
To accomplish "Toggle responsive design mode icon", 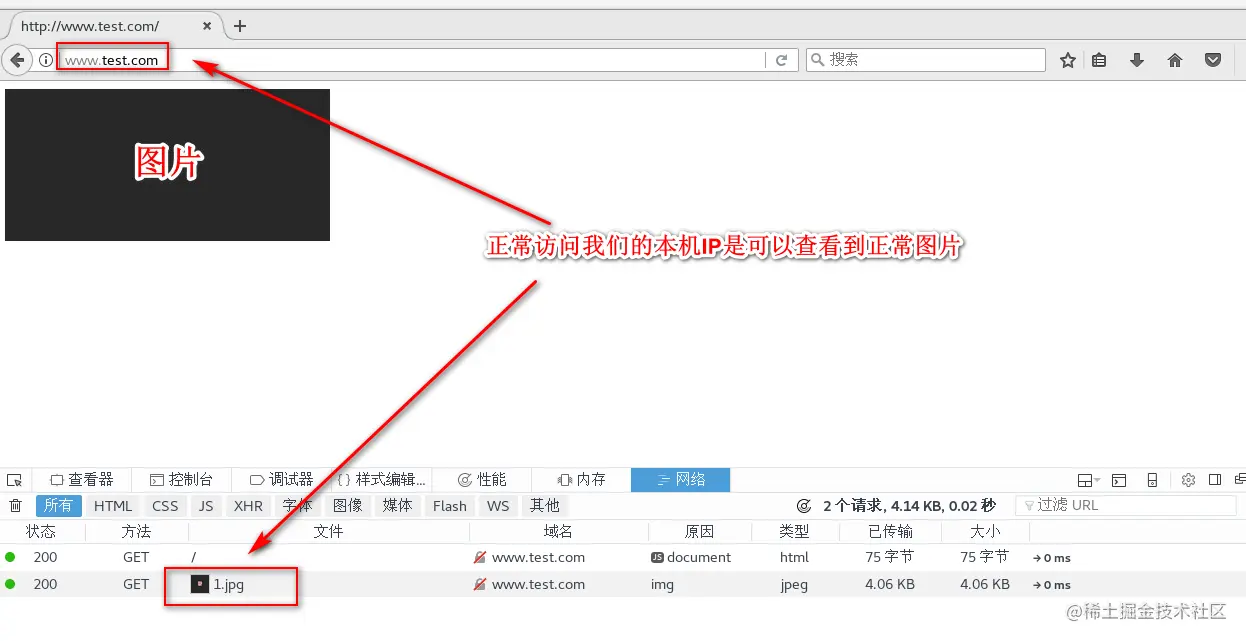I will [x=1152, y=480].
